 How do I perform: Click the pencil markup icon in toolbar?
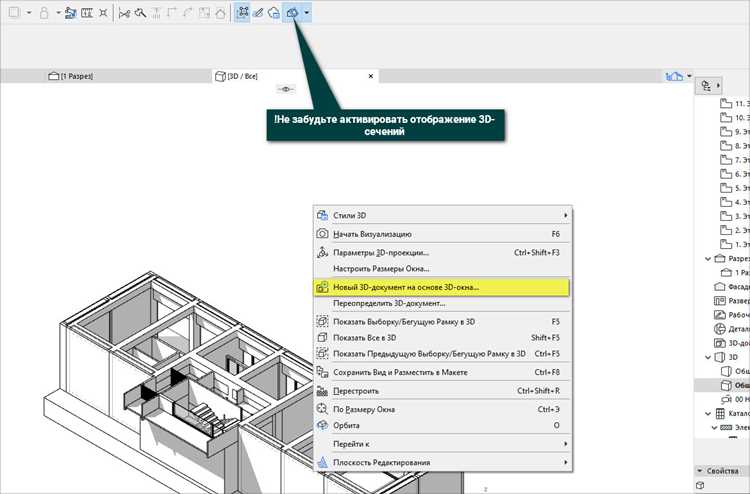tap(258, 13)
